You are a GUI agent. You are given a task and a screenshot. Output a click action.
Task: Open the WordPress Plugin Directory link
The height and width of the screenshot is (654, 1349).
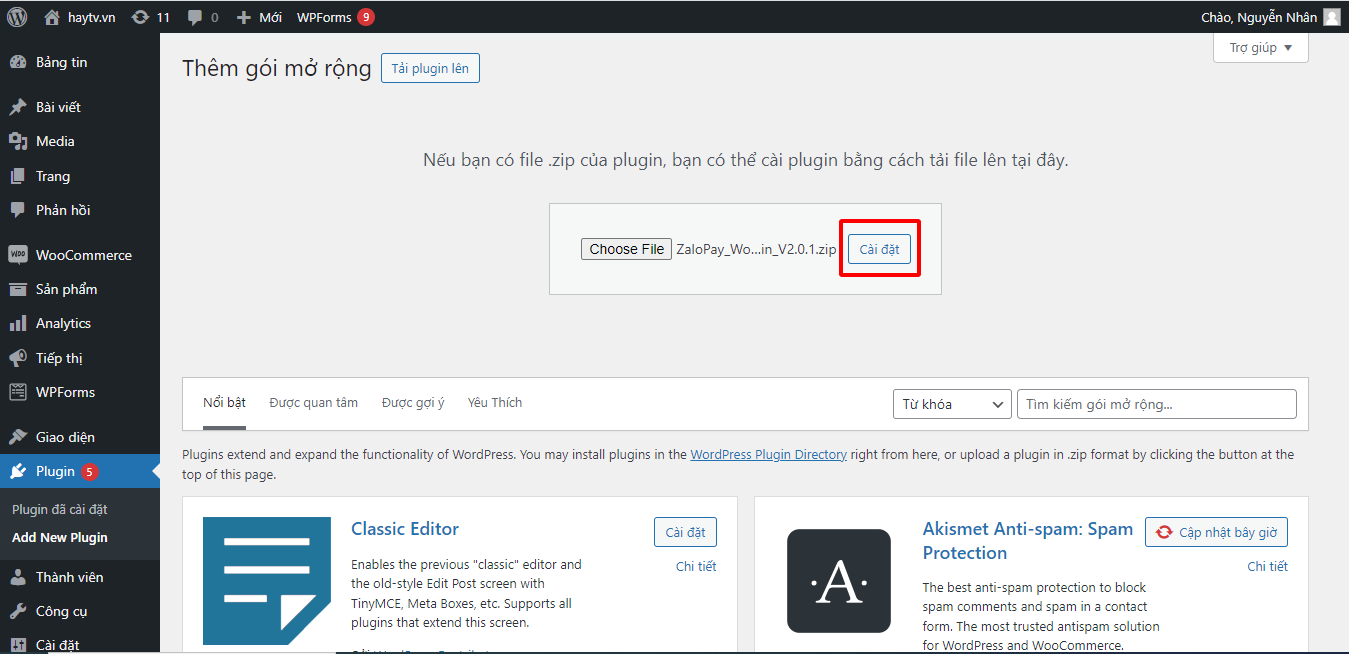click(x=769, y=454)
